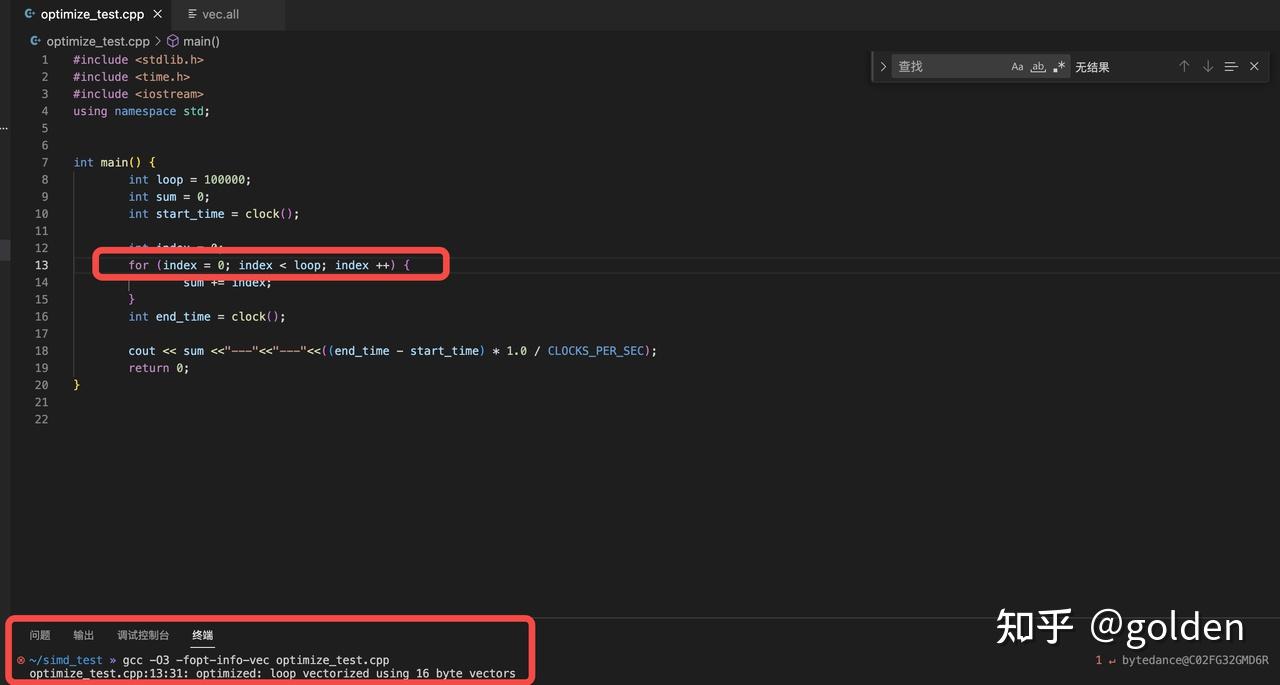Go to next match arrow
This screenshot has width=1280, height=685.
click(1208, 66)
